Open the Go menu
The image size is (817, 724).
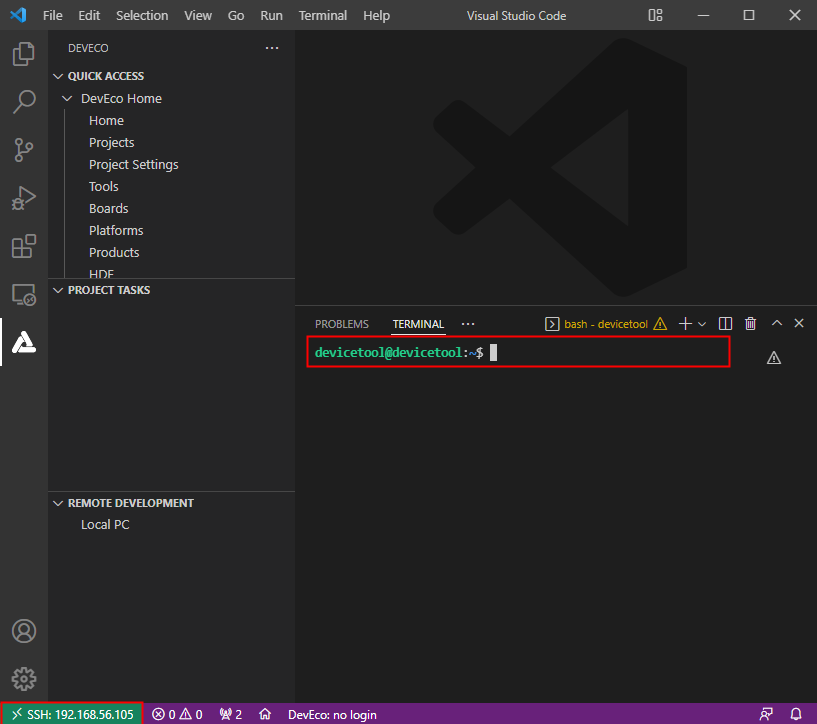click(x=236, y=16)
